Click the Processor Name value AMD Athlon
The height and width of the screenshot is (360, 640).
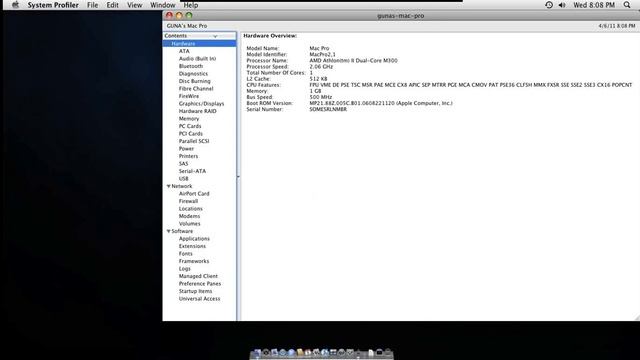pyautogui.click(x=353, y=60)
